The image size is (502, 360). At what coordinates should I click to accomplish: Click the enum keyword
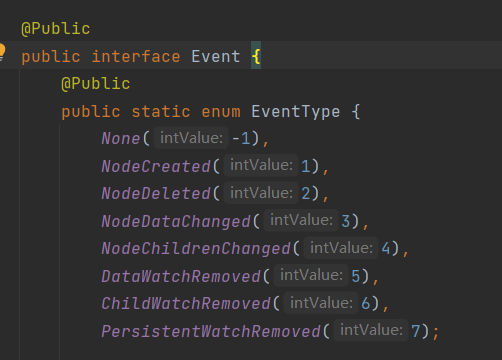pyautogui.click(x=221, y=111)
